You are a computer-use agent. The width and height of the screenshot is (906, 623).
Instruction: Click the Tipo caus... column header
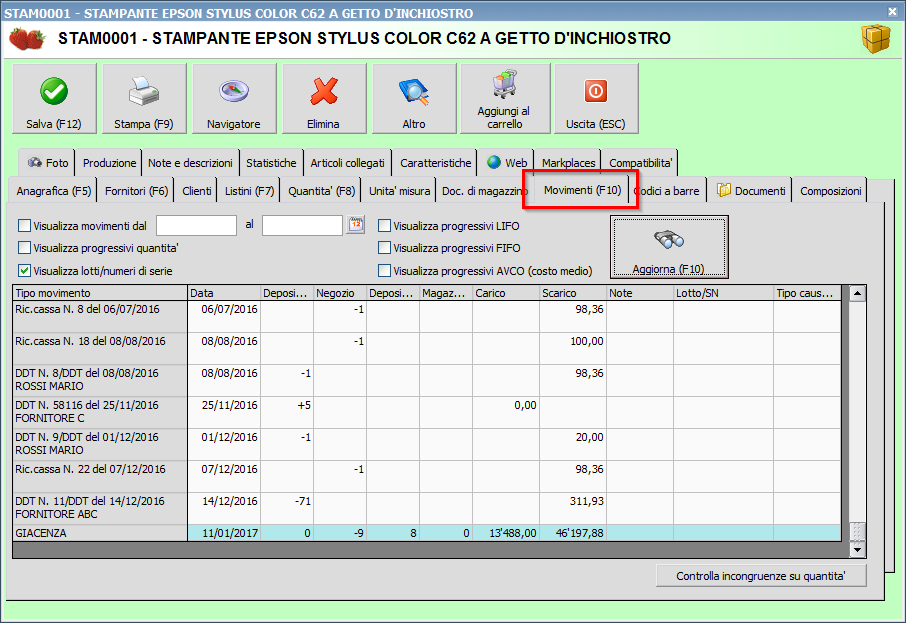click(808, 293)
